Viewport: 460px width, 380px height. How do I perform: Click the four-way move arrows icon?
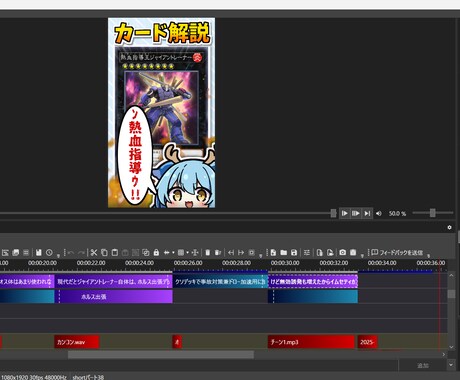(195, 253)
